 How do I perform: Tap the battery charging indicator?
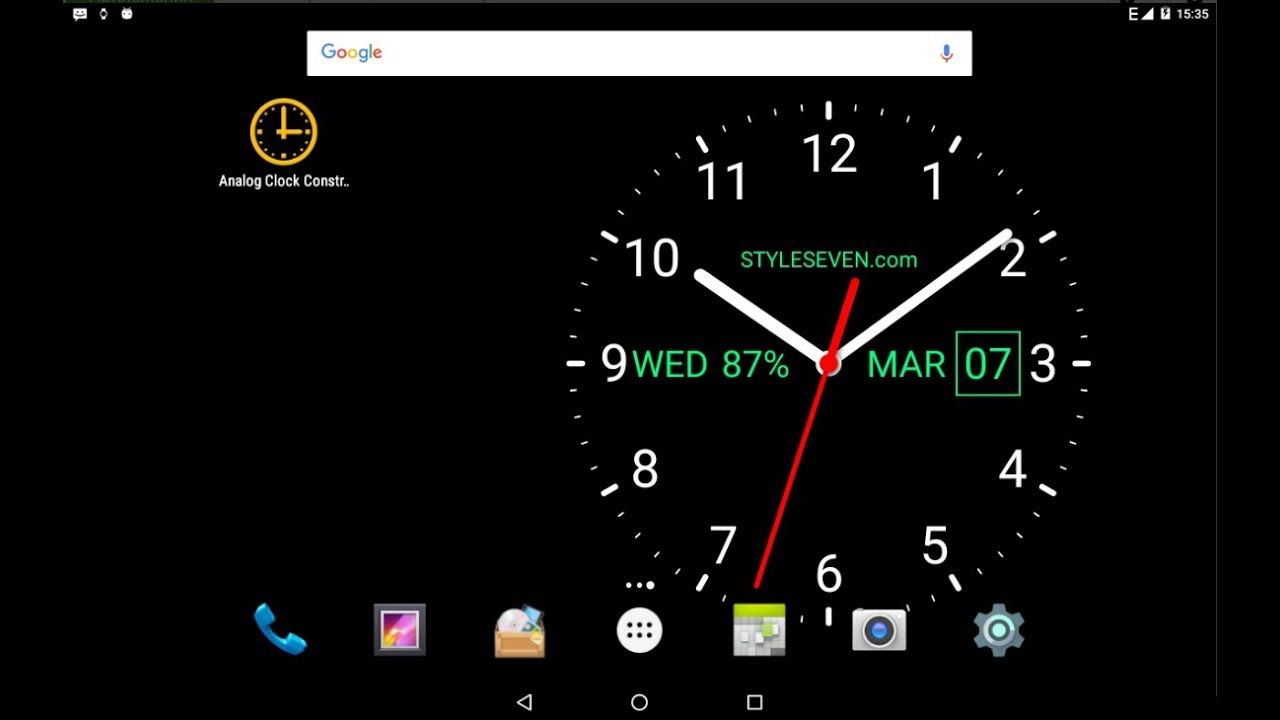(1168, 14)
